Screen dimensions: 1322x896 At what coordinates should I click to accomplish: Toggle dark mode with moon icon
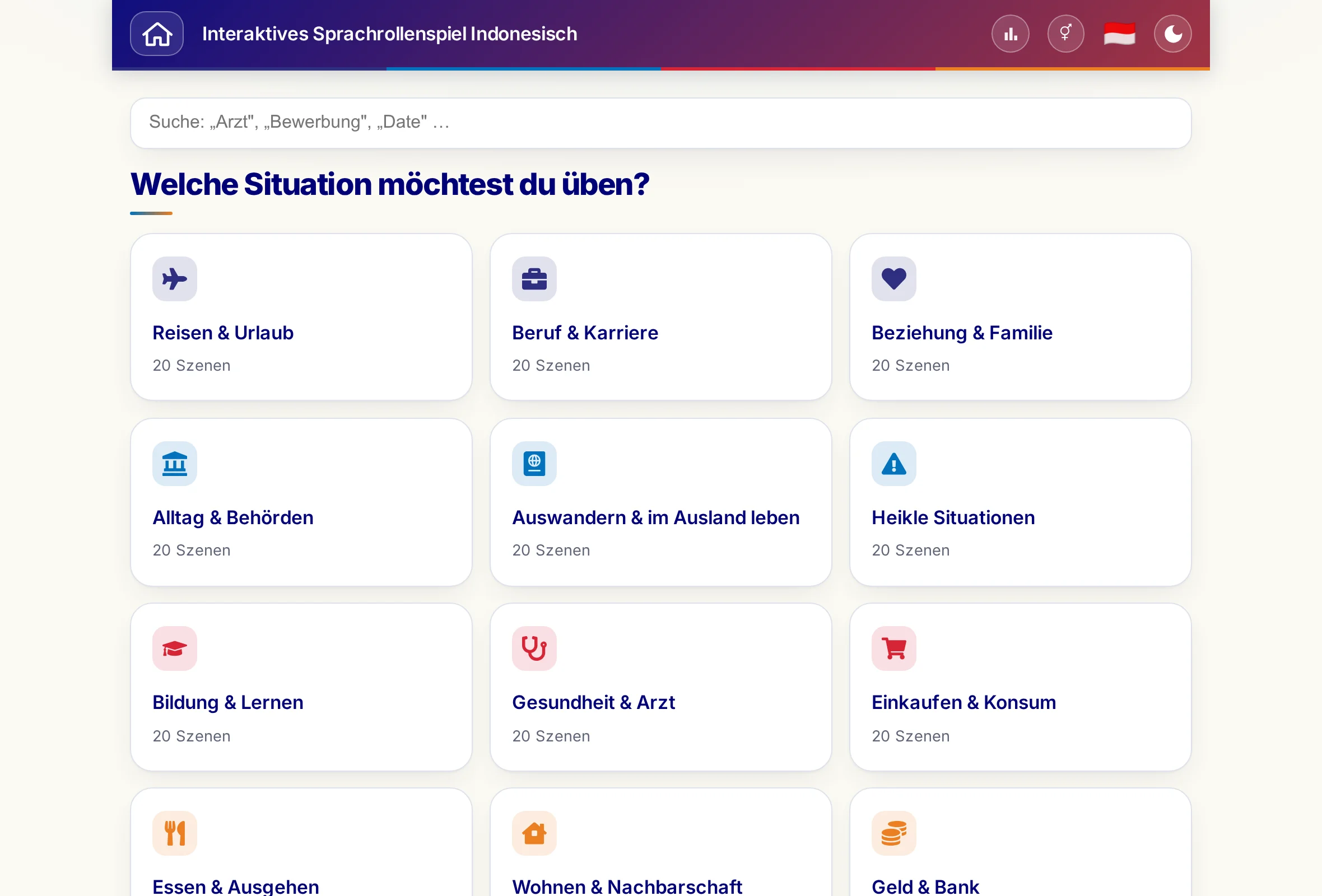[x=1172, y=34]
